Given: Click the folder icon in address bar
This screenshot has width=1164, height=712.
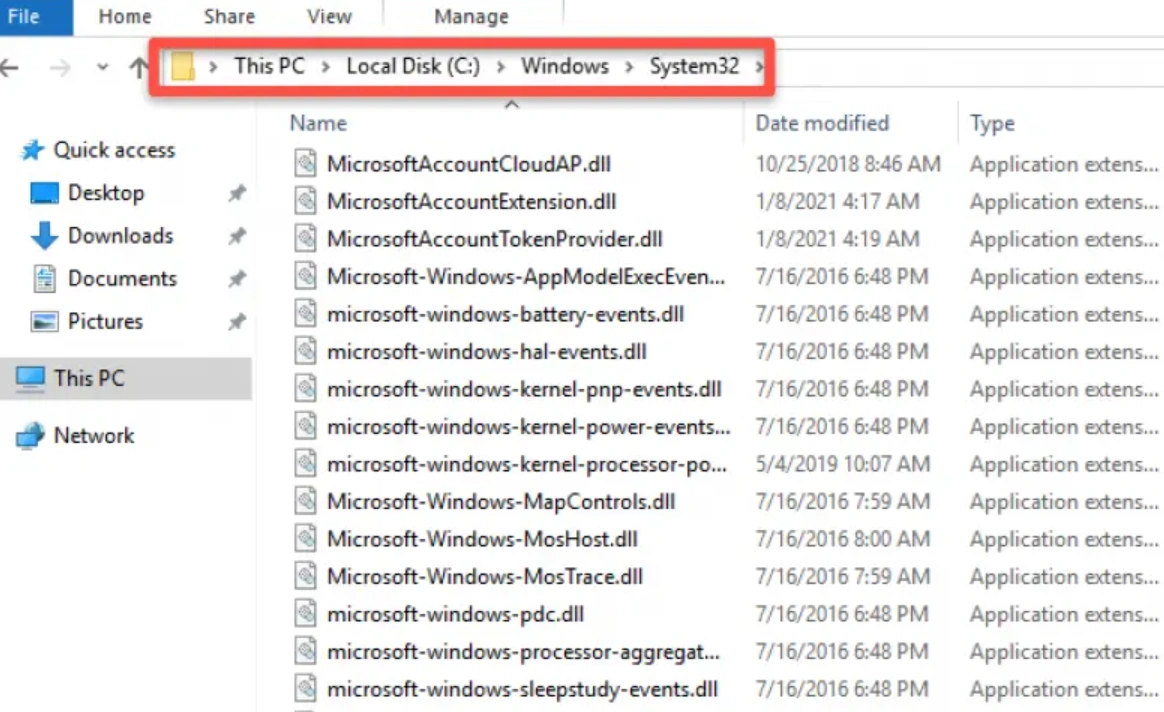Looking at the screenshot, I should [x=183, y=67].
